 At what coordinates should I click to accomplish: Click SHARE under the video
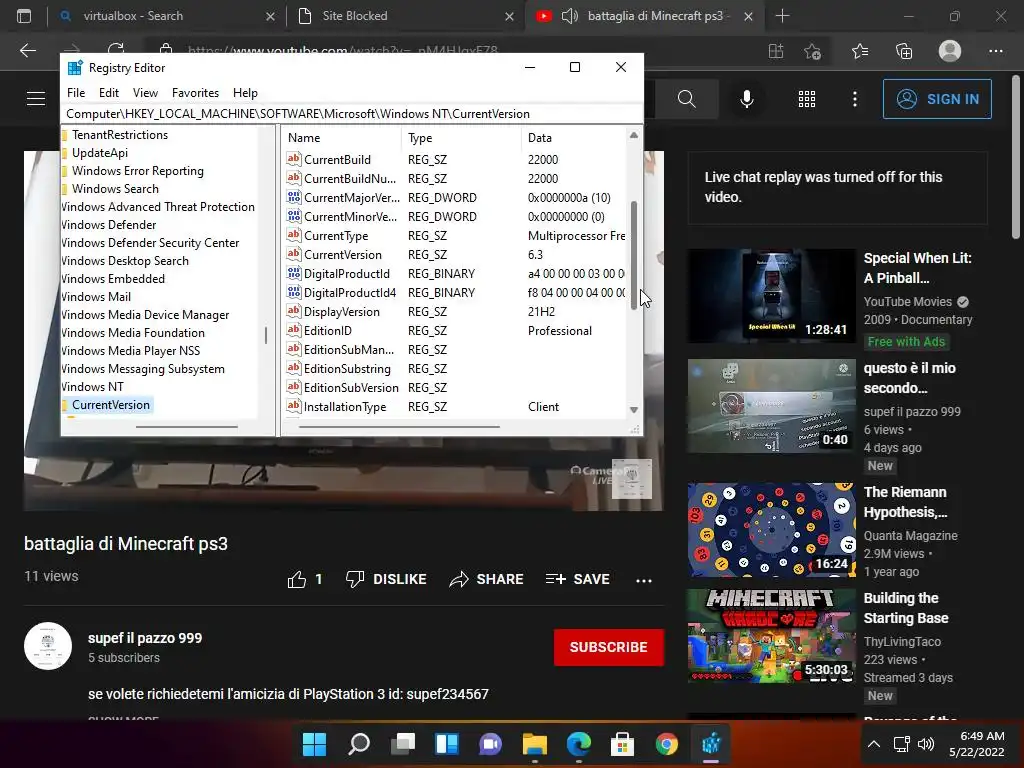tap(487, 579)
